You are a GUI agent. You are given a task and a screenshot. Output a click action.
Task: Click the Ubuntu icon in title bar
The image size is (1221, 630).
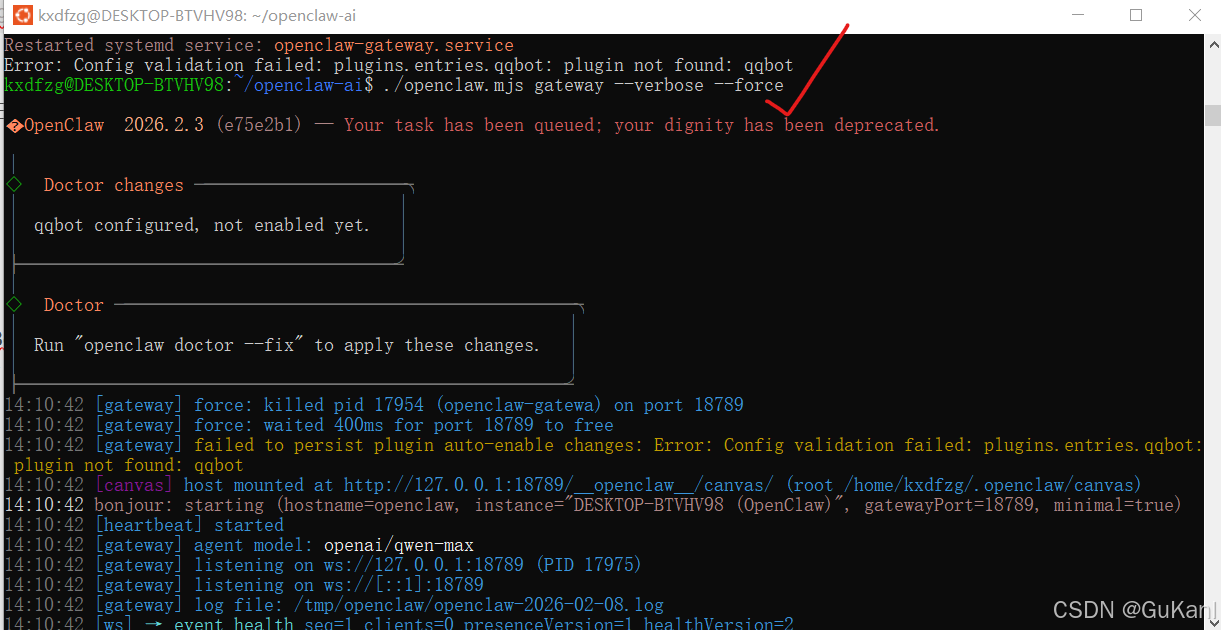pyautogui.click(x=22, y=15)
